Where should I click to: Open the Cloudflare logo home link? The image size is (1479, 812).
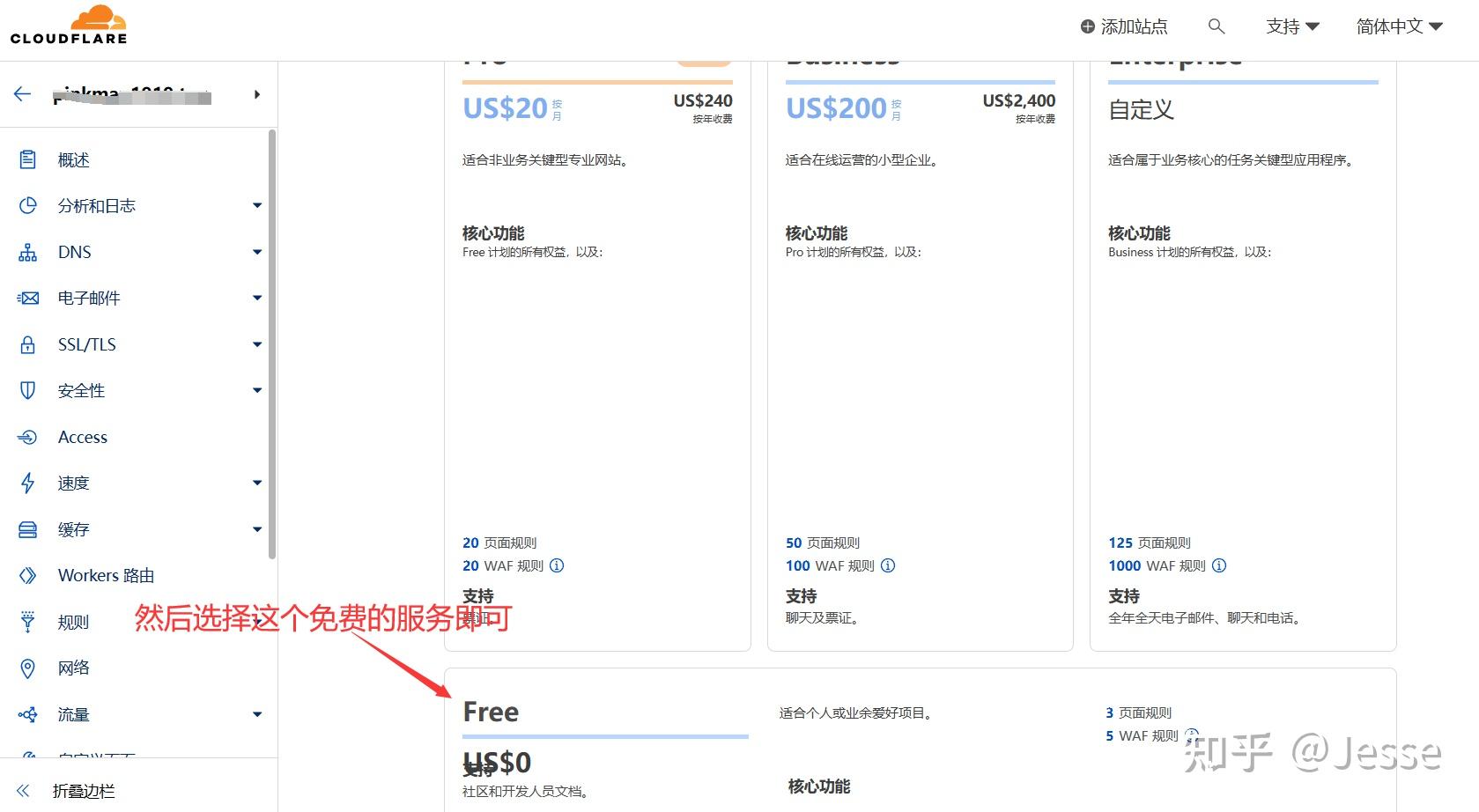pyautogui.click(x=69, y=25)
